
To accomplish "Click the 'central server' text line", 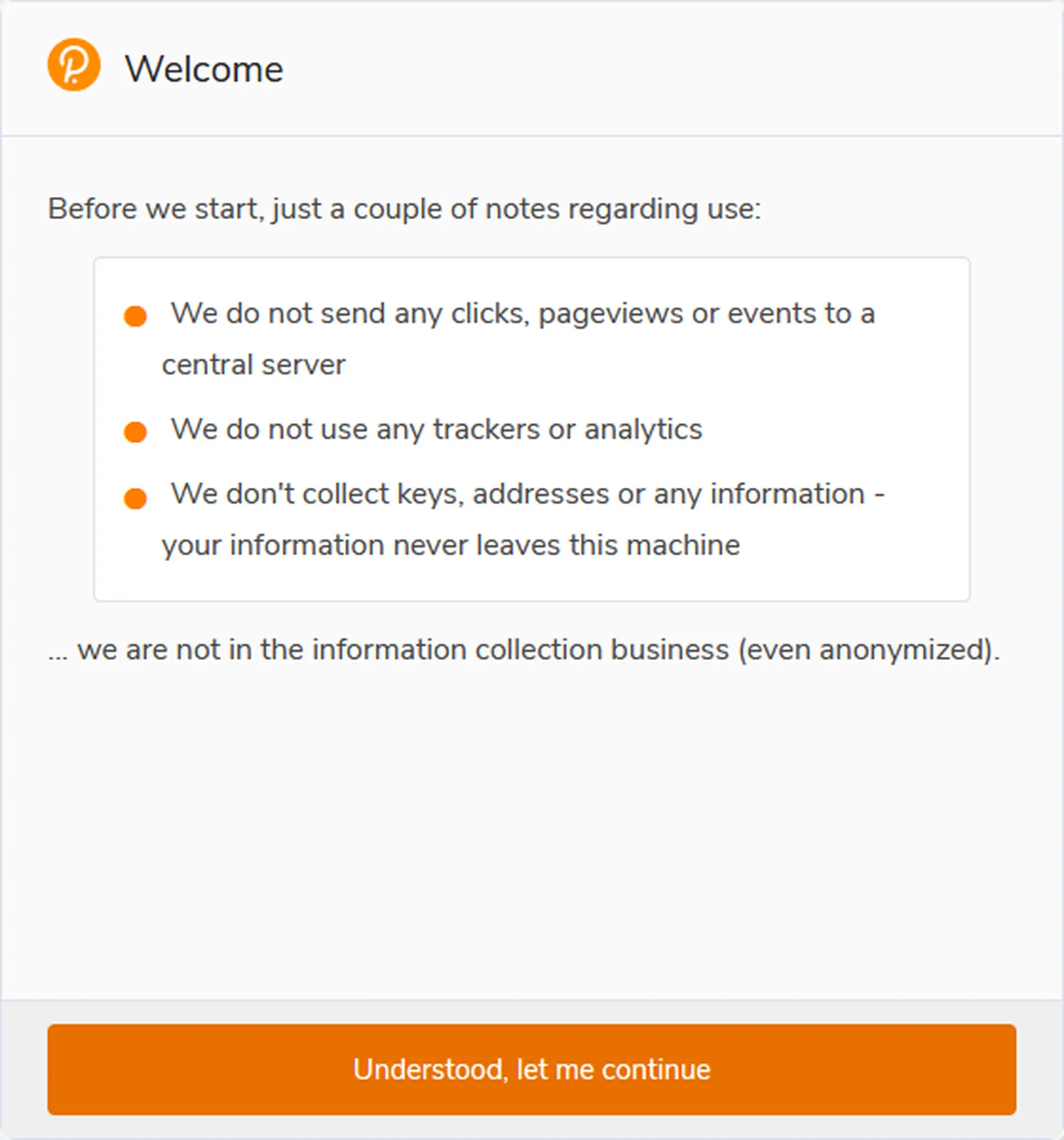I will tap(253, 365).
